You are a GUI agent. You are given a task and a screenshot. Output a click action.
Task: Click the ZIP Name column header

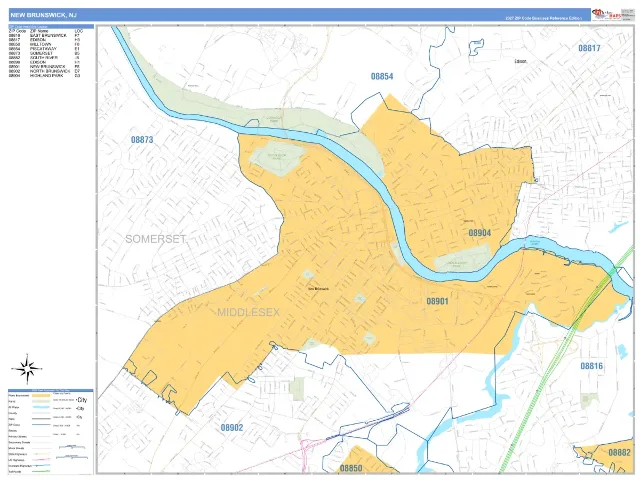[x=39, y=31]
